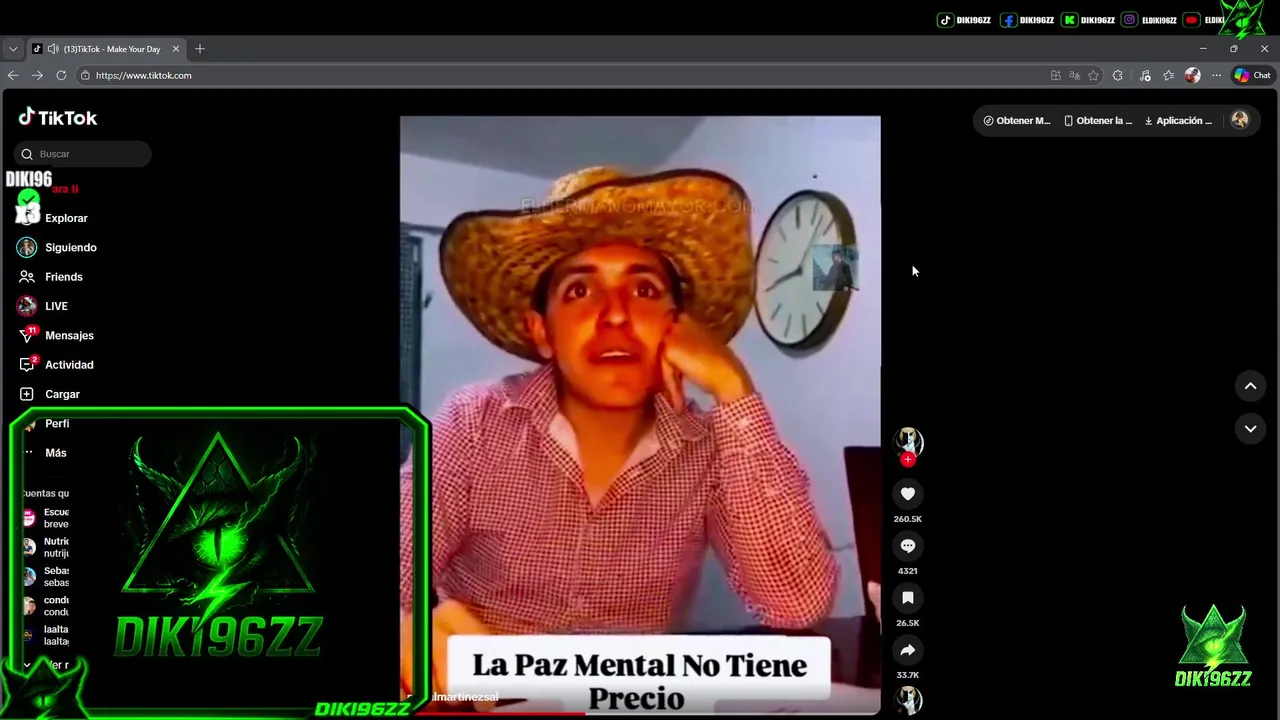Viewport: 1280px width, 720px height.
Task: Go forward in browser history
Action: [37, 75]
